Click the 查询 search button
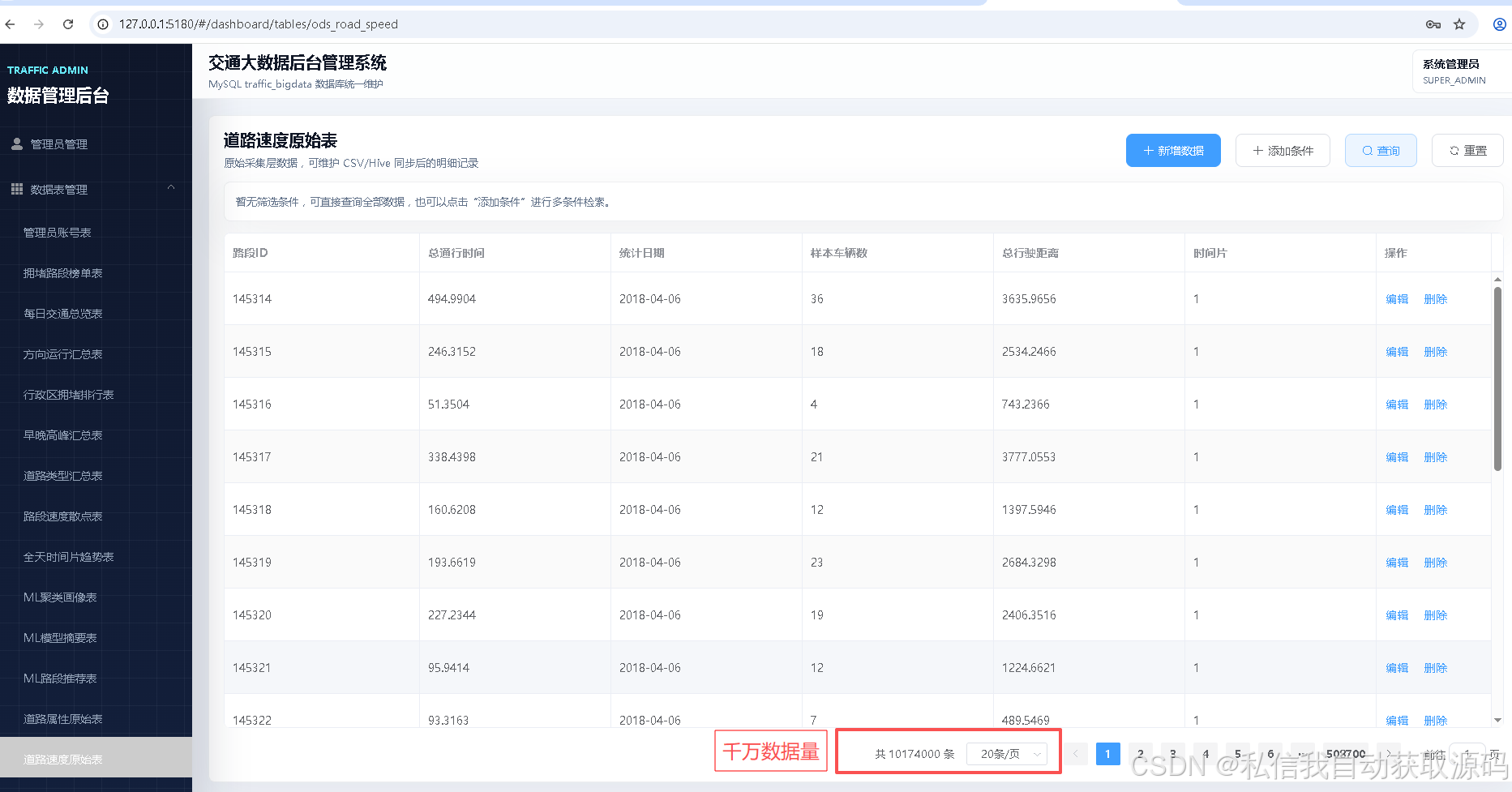 click(x=1381, y=151)
